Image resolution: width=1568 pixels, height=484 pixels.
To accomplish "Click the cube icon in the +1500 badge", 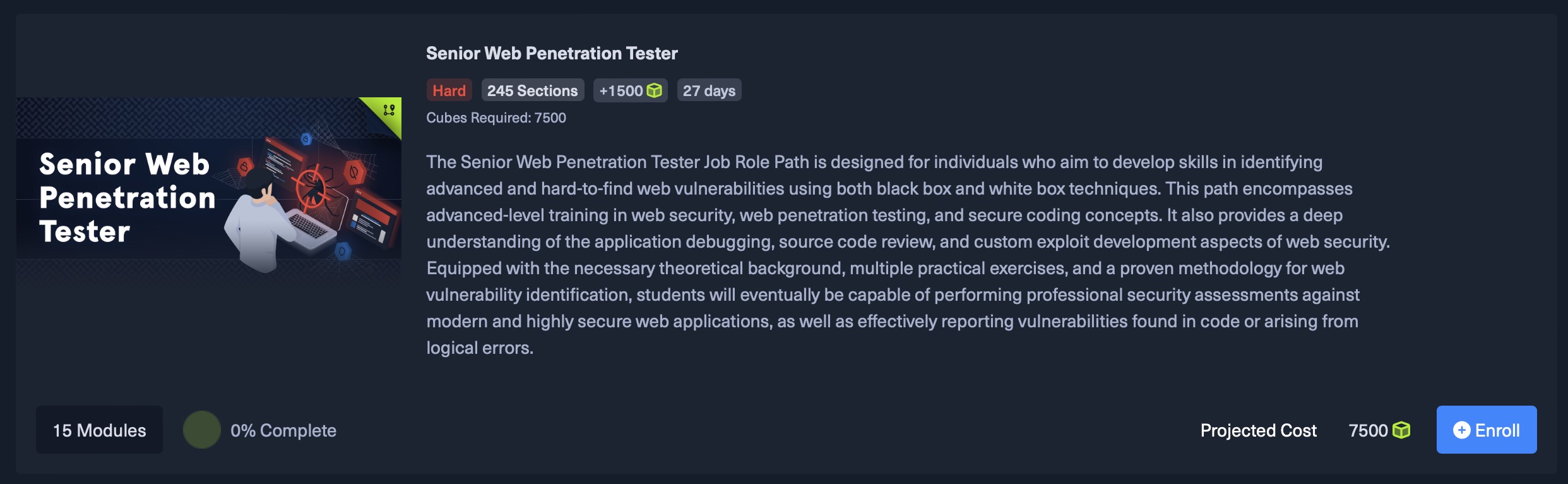I will coord(655,90).
